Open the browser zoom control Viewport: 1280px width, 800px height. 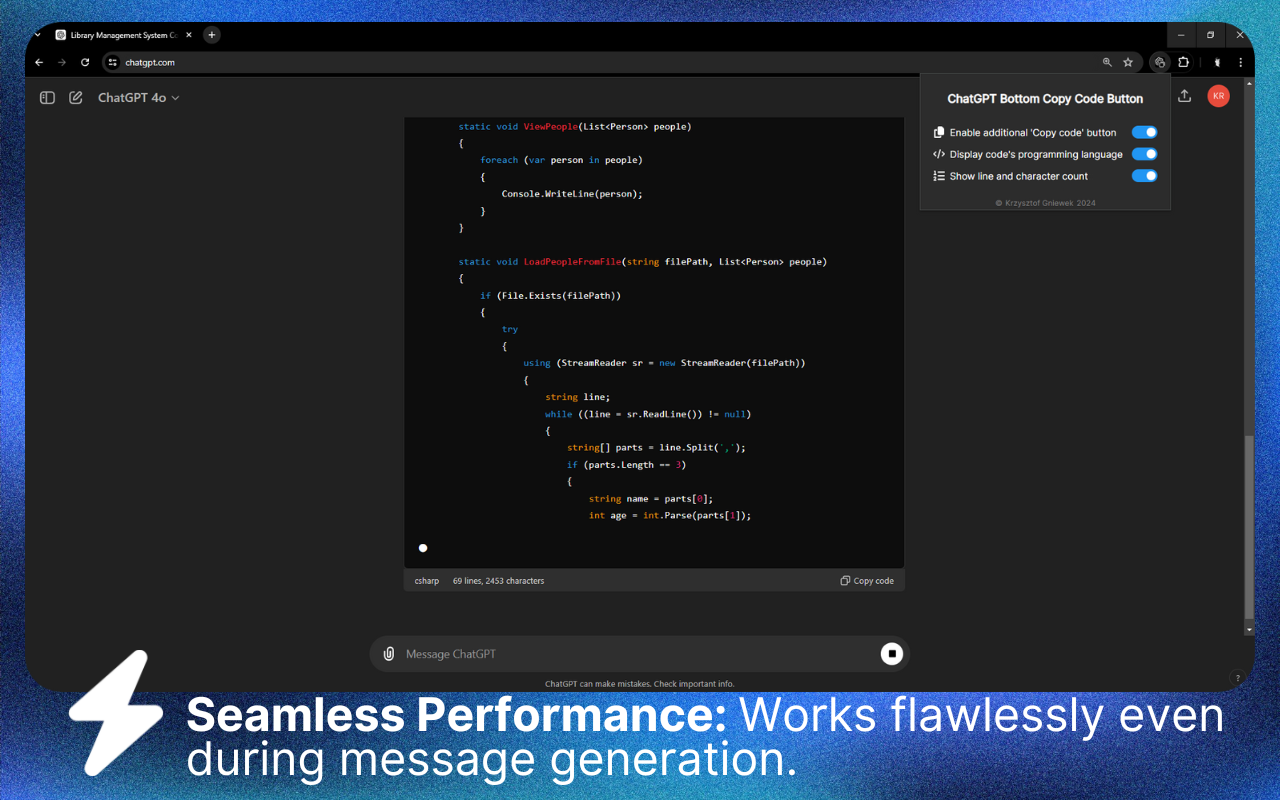1107,62
